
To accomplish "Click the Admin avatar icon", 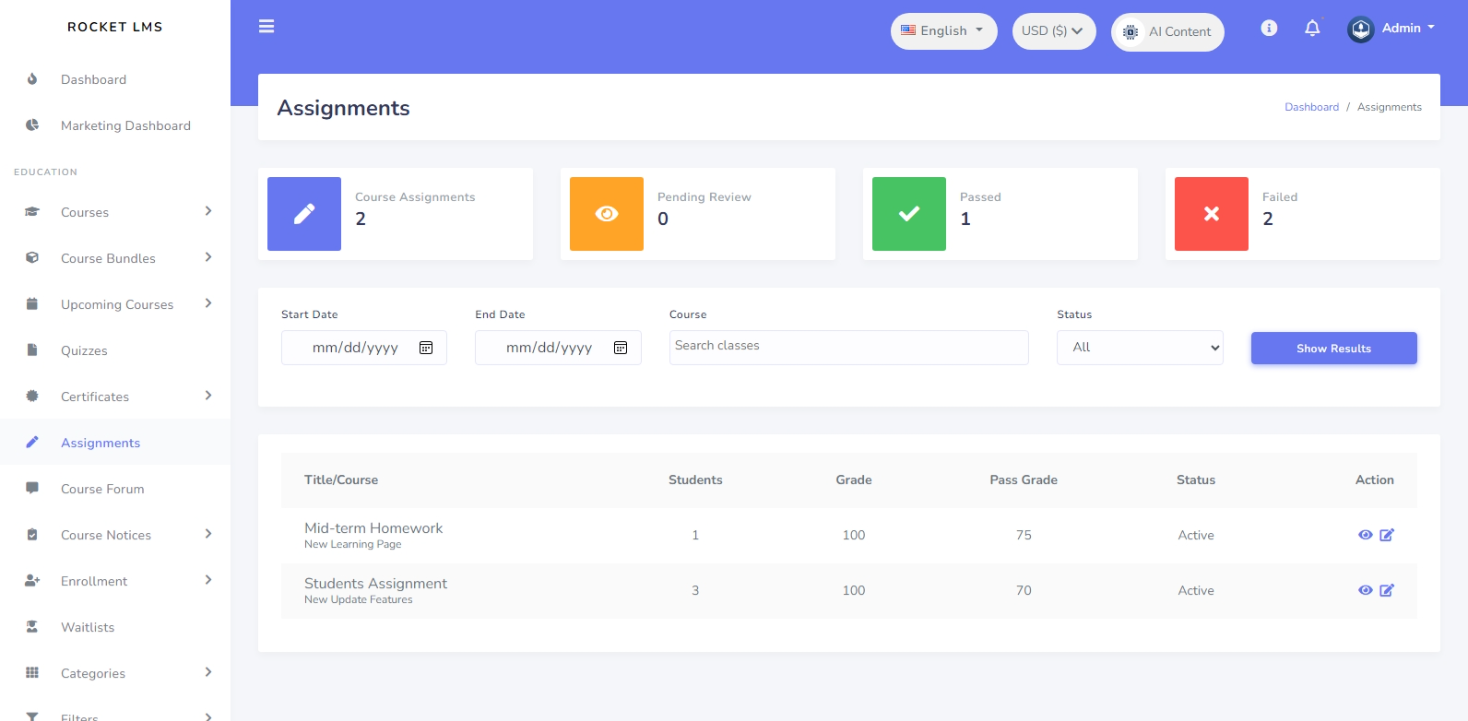I will 1360,29.
